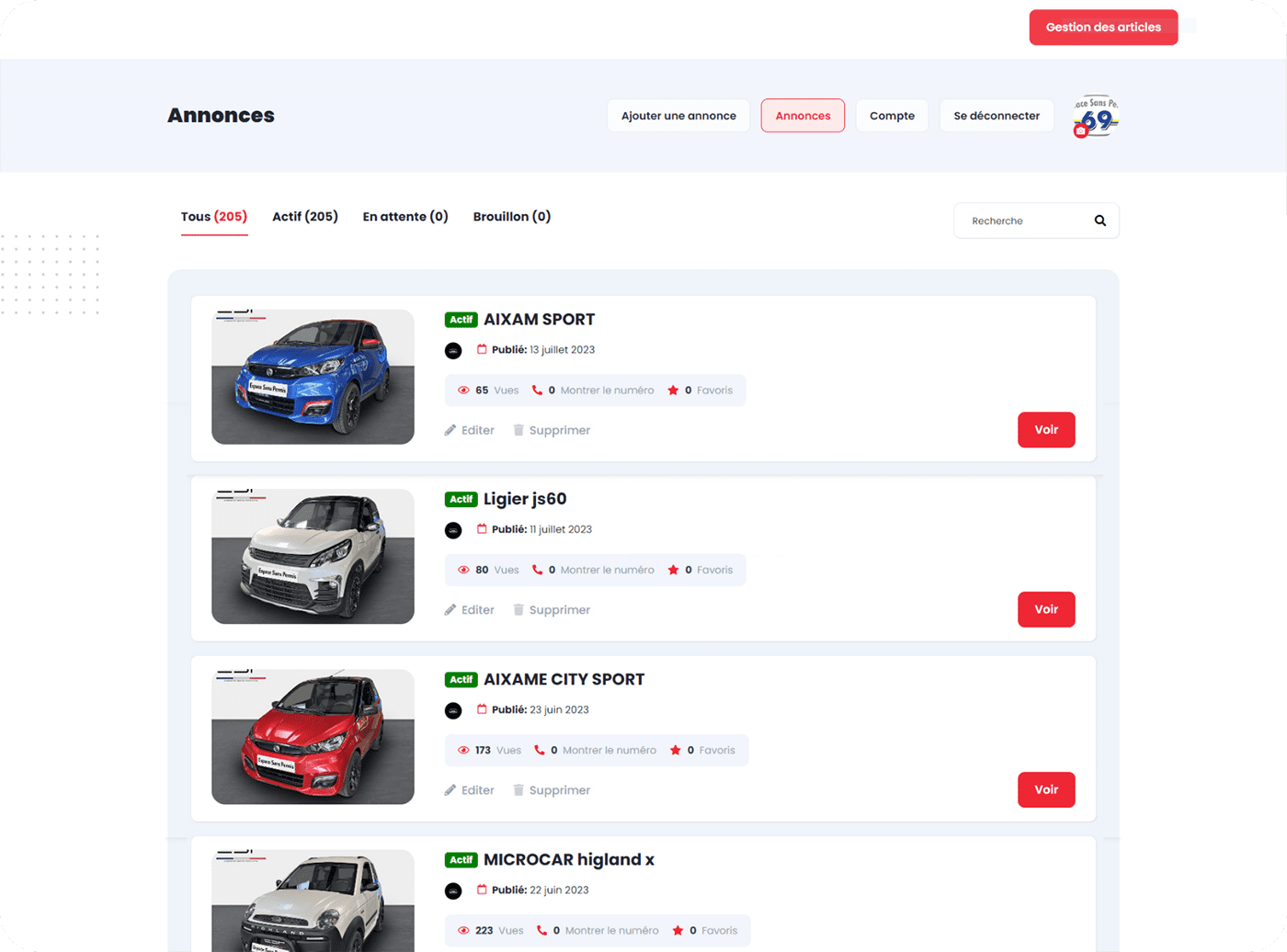Open the red AIXAME CITY SPORT thumbnail
This screenshot has height=952, width=1287.
pyautogui.click(x=313, y=737)
